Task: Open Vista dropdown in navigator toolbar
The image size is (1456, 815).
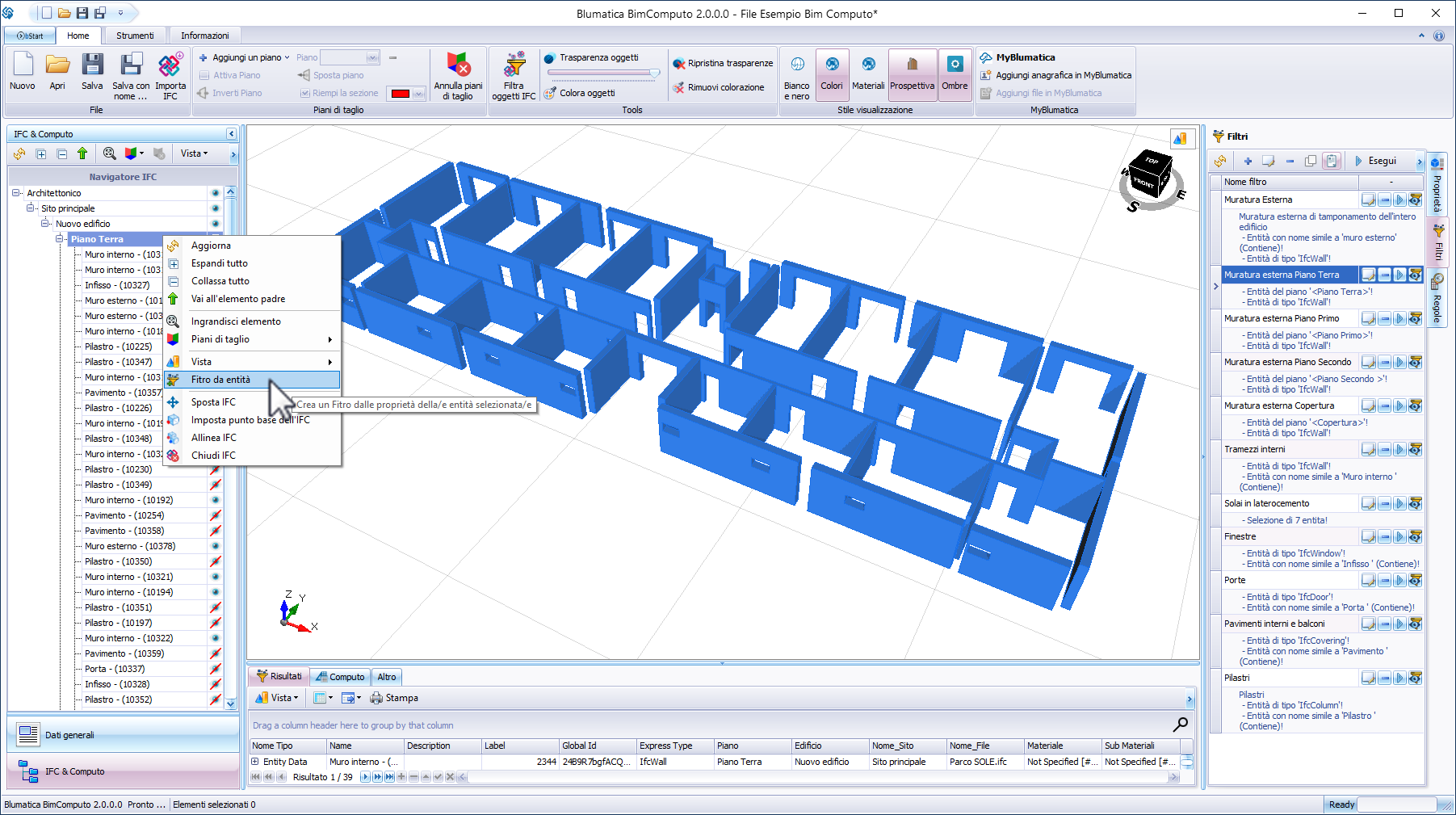Action: [194, 153]
